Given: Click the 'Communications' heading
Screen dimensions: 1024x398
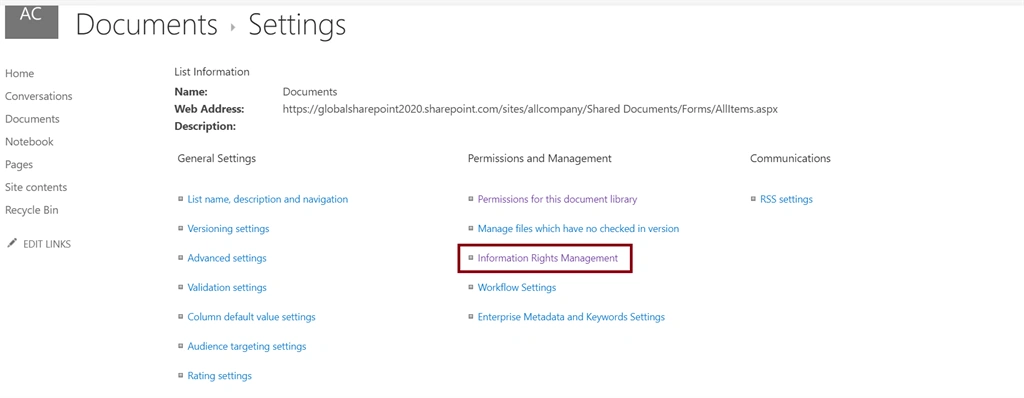Looking at the screenshot, I should 790,158.
